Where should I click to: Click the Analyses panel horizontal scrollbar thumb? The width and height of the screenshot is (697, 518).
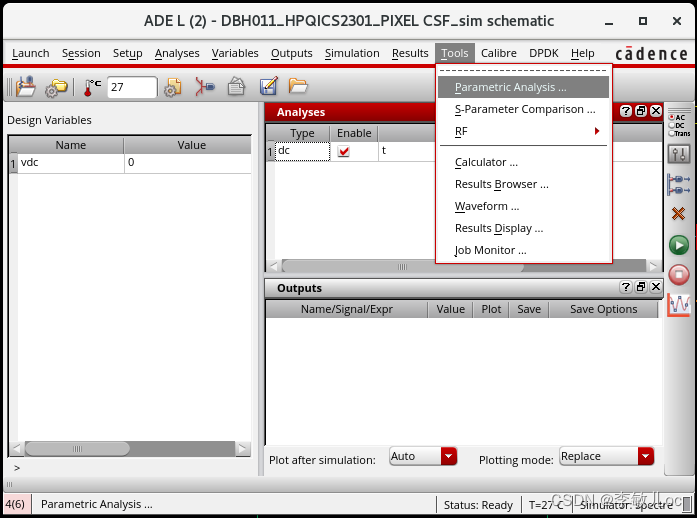tap(403, 267)
